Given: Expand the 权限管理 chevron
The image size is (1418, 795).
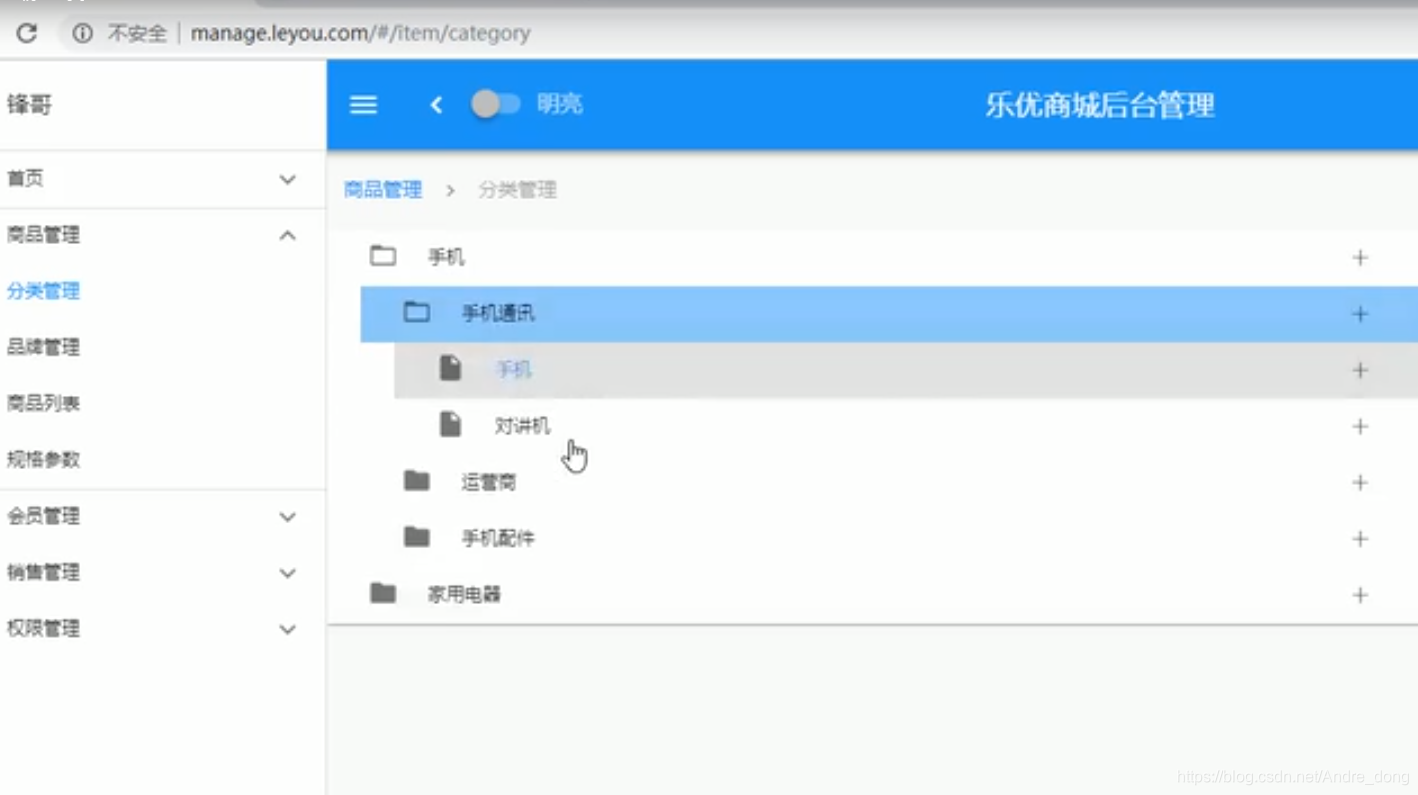Looking at the screenshot, I should pos(287,629).
